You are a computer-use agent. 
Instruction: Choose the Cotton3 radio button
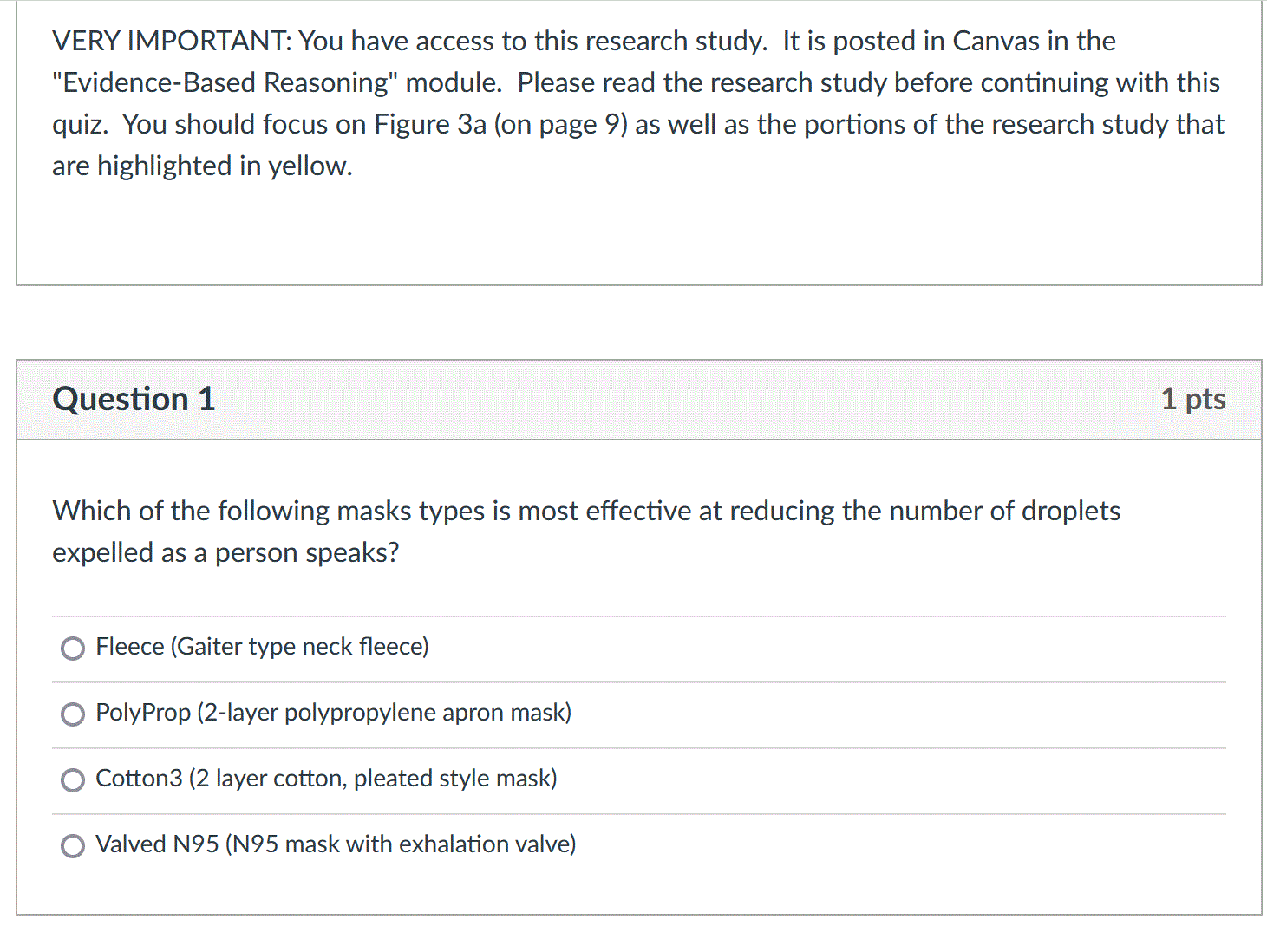[x=73, y=780]
